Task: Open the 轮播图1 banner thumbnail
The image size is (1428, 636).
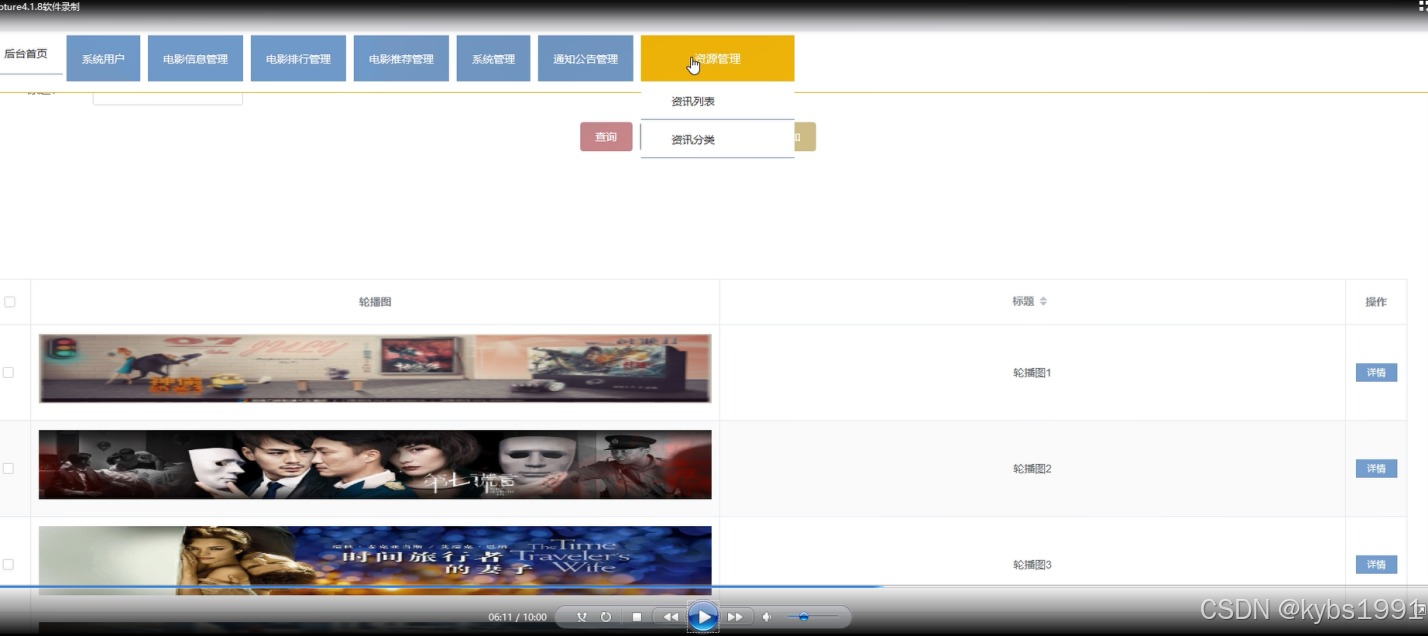Action: 375,368
